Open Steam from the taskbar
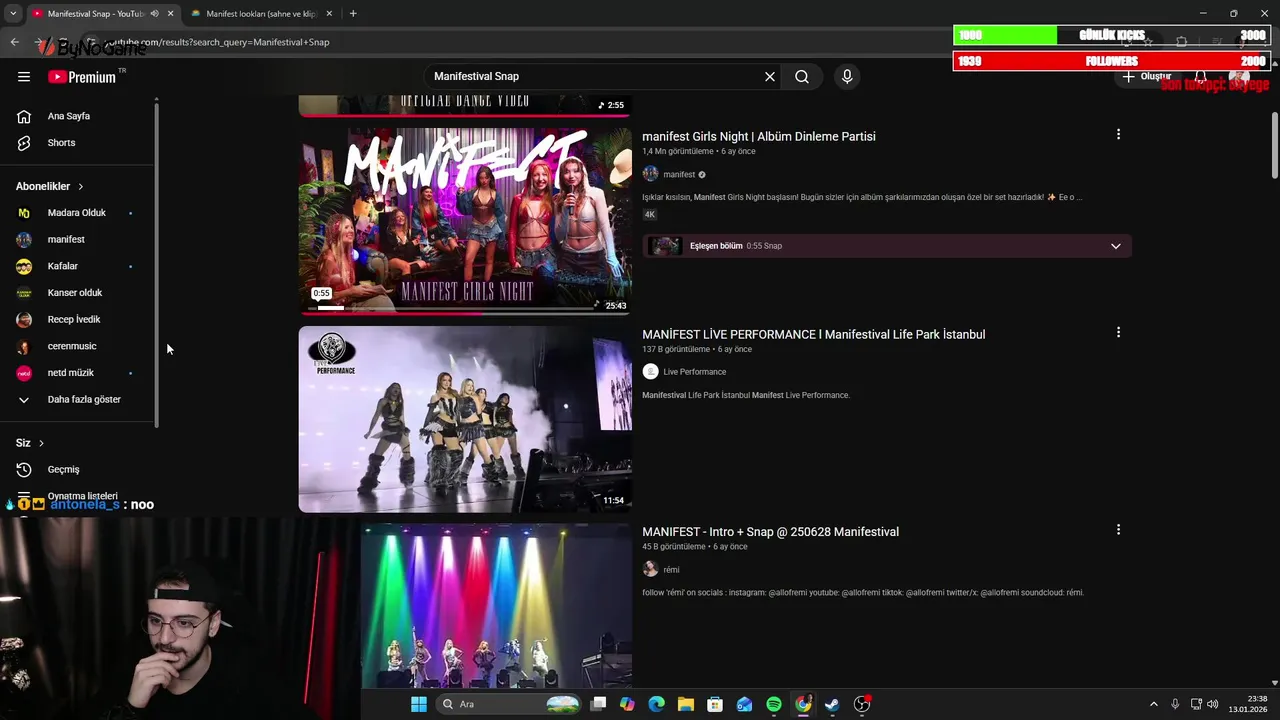1280x720 pixels. click(832, 704)
